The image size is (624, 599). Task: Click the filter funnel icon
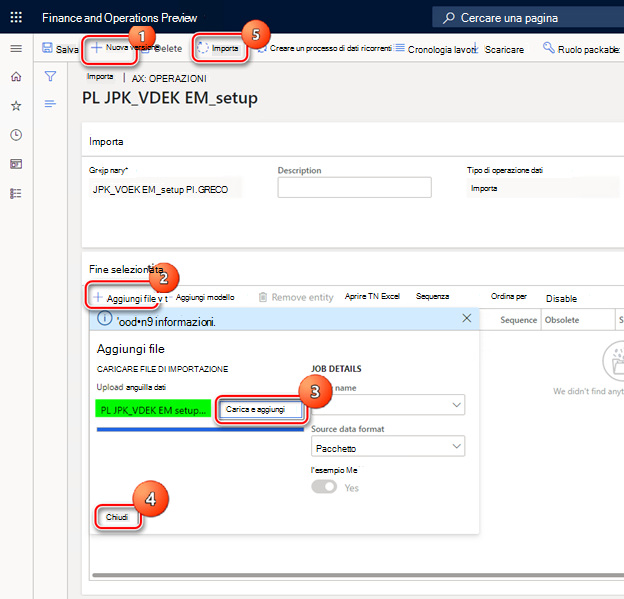point(50,76)
